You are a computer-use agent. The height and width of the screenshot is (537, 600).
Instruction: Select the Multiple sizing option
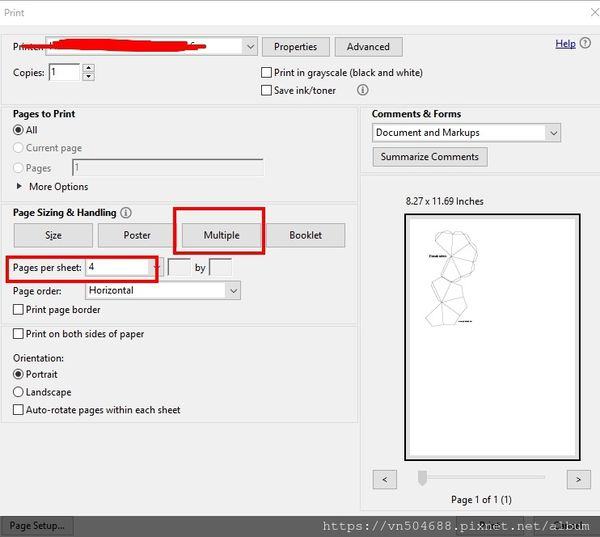point(221,235)
